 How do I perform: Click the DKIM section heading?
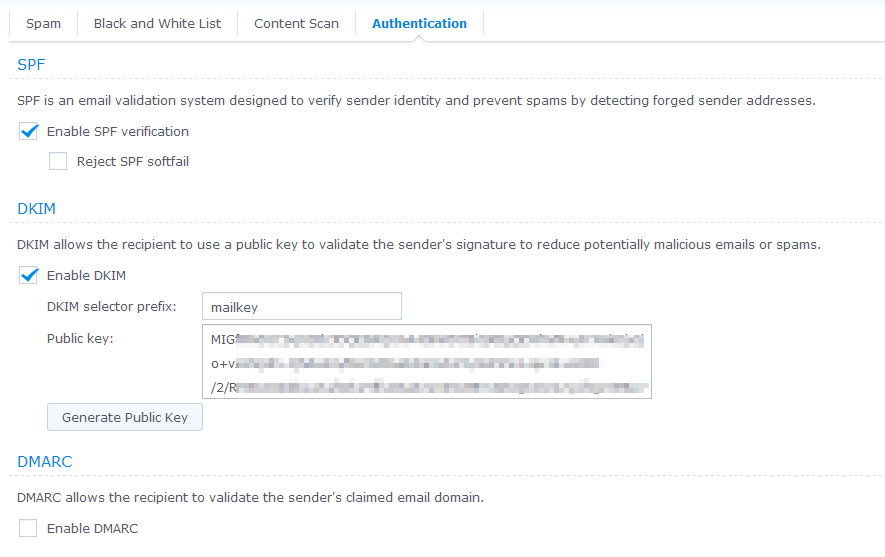36,208
